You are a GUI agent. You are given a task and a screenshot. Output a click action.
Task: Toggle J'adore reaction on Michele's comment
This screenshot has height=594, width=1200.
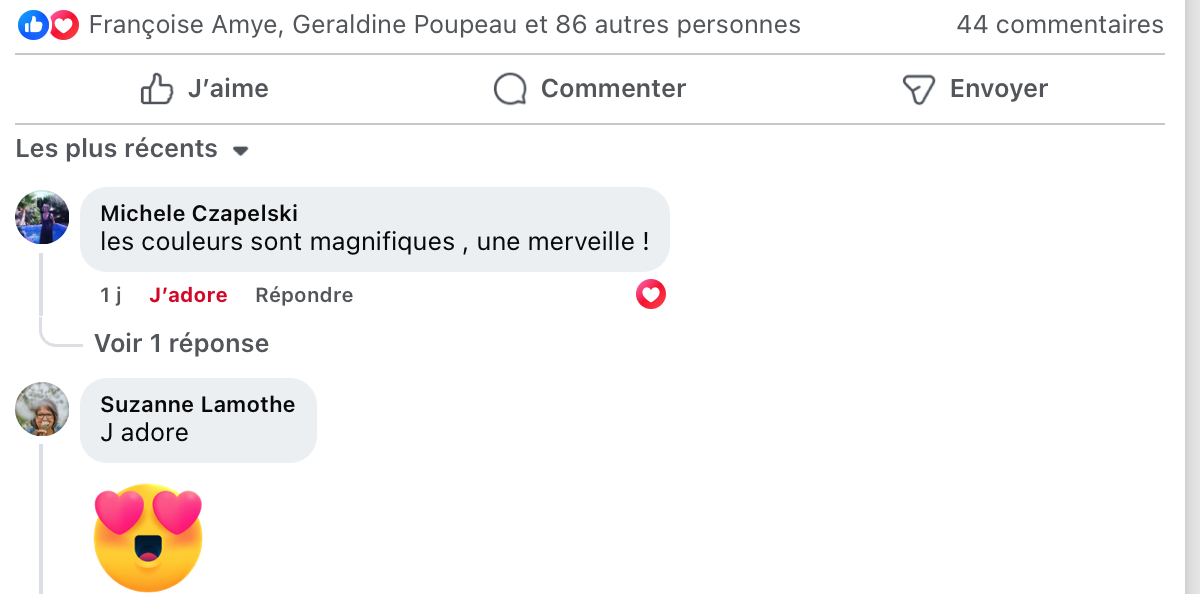point(188,295)
